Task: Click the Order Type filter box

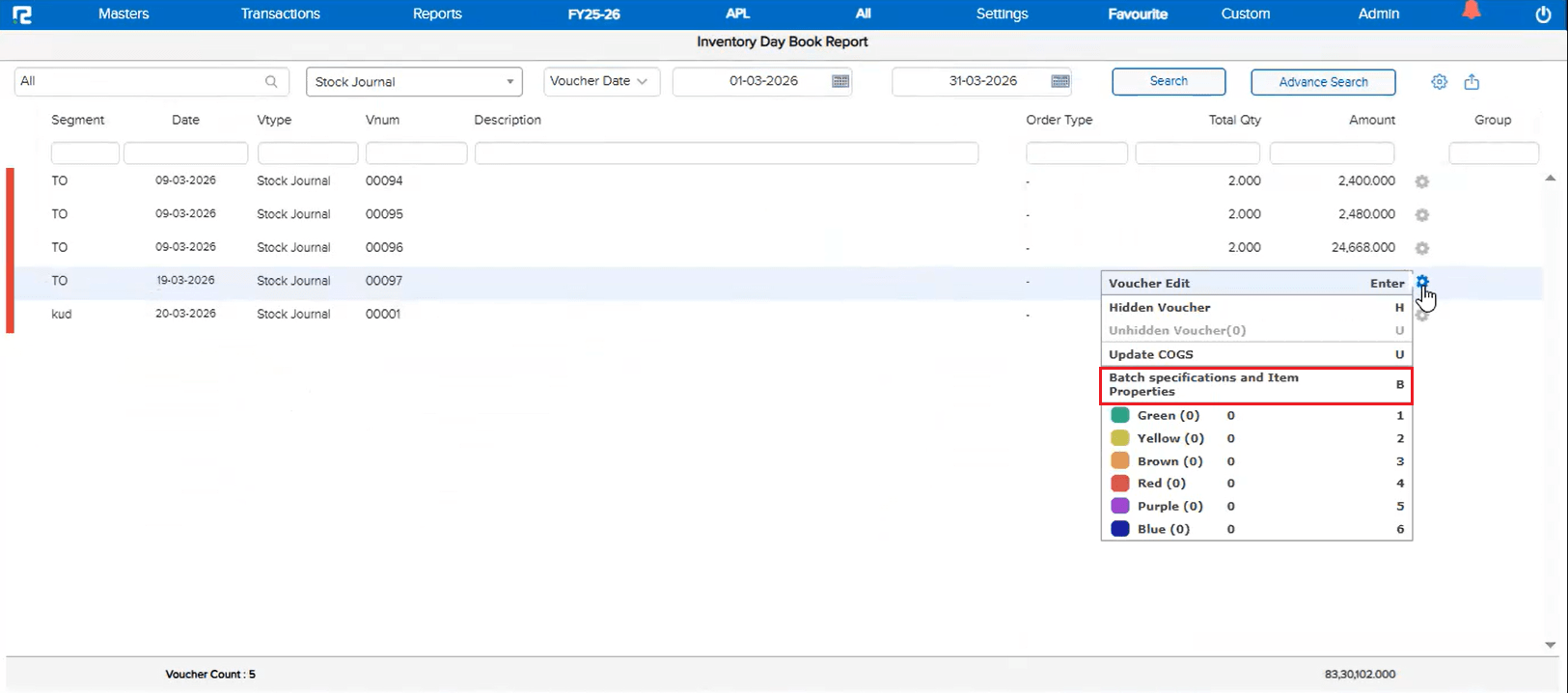Action: pyautogui.click(x=1077, y=153)
